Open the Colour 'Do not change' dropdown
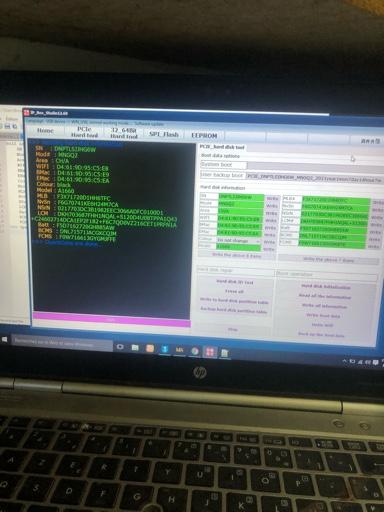The image size is (384, 512). coord(239,240)
